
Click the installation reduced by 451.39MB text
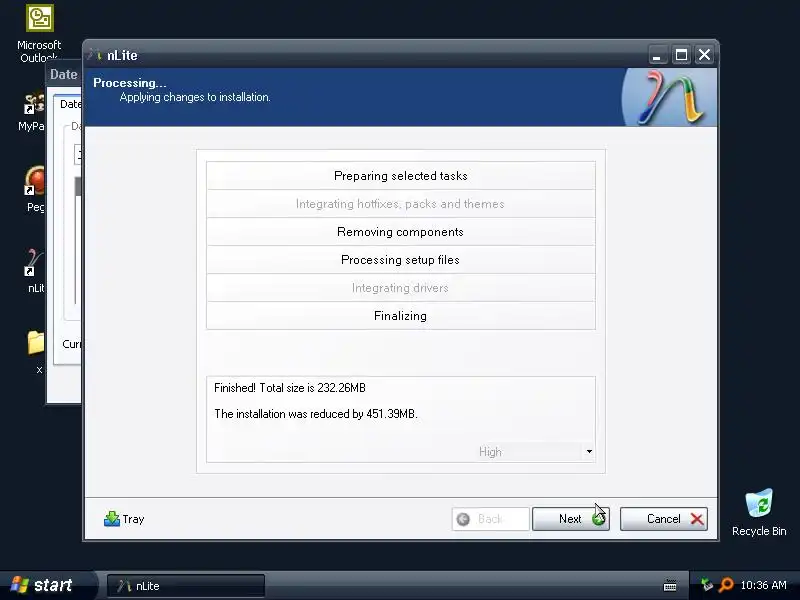(x=316, y=414)
